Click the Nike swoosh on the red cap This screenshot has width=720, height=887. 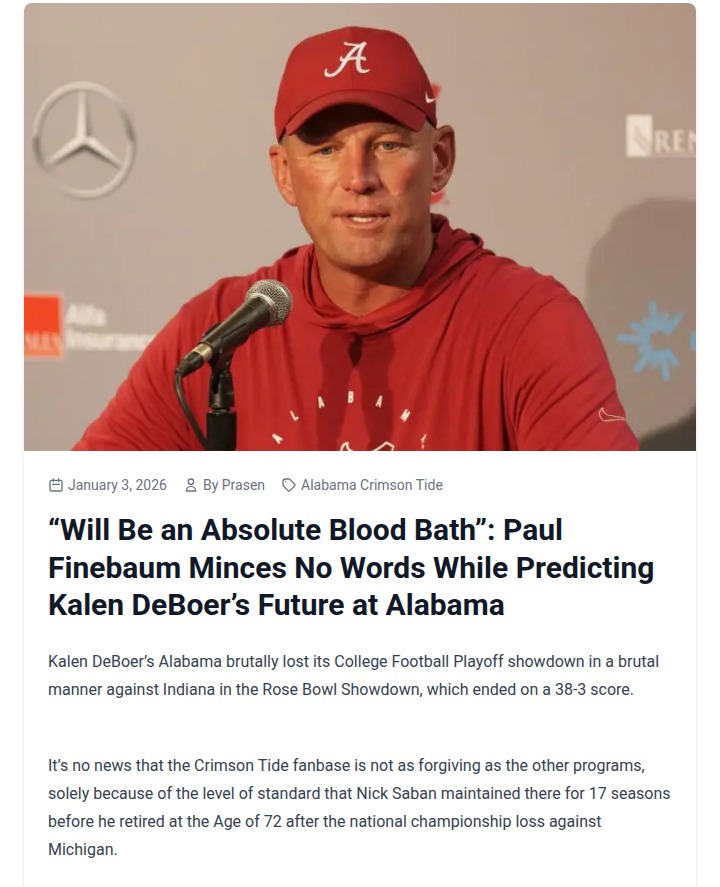pyautogui.click(x=431, y=96)
